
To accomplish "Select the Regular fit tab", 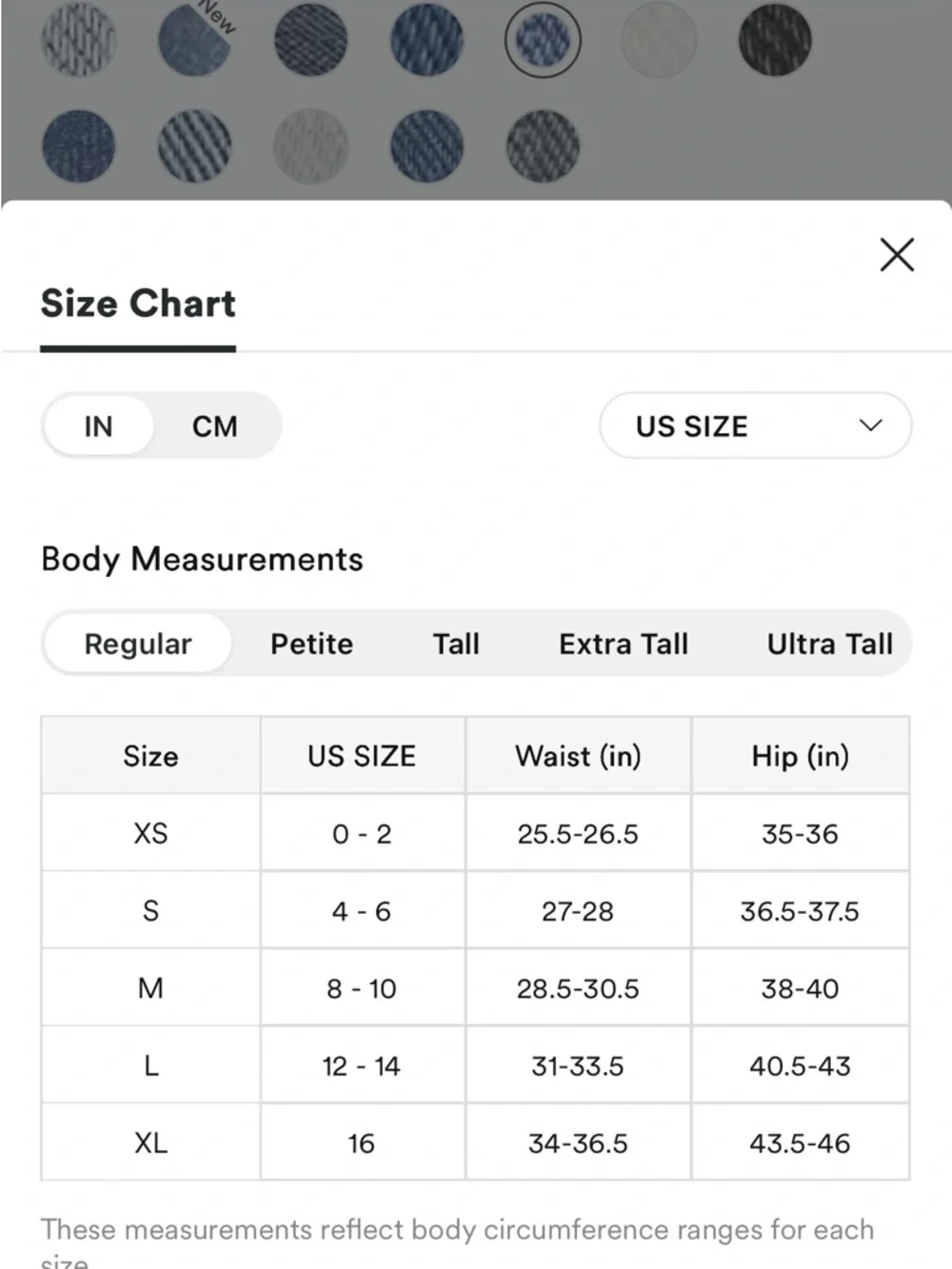I will coord(137,644).
